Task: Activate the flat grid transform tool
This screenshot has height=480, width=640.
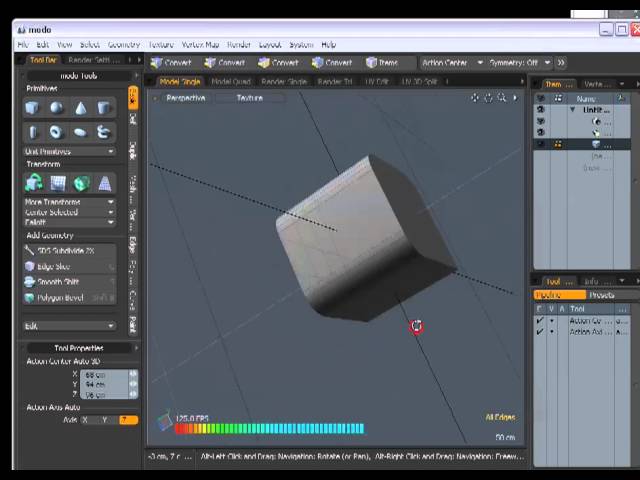Action: pyautogui.click(x=58, y=183)
